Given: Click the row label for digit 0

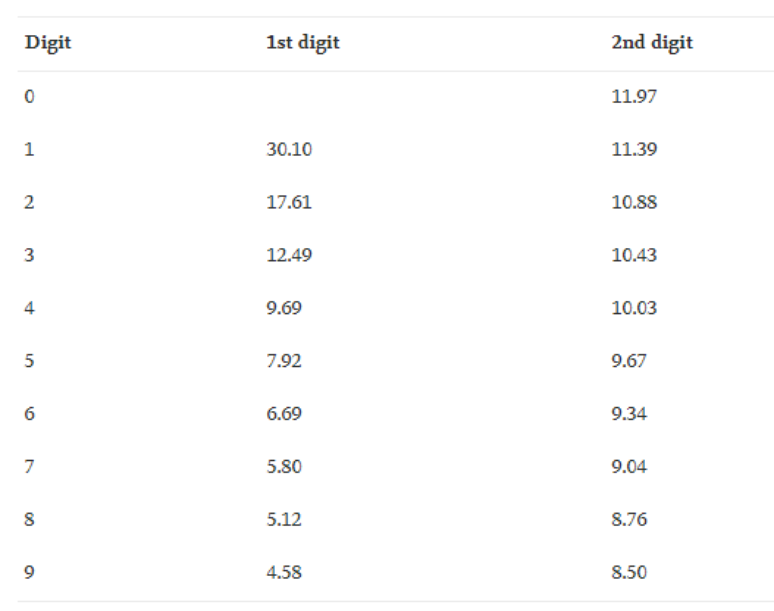Looking at the screenshot, I should (x=30, y=96).
